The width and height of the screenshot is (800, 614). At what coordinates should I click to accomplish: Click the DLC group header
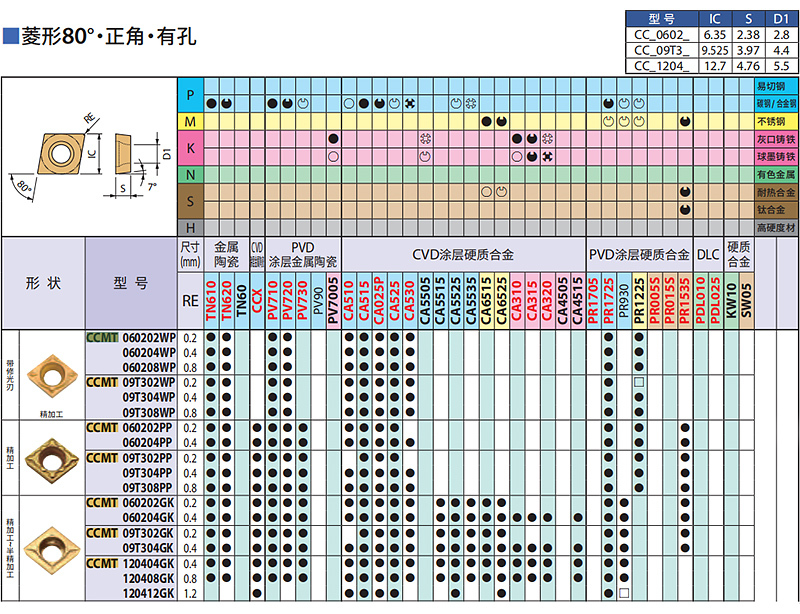pyautogui.click(x=708, y=255)
